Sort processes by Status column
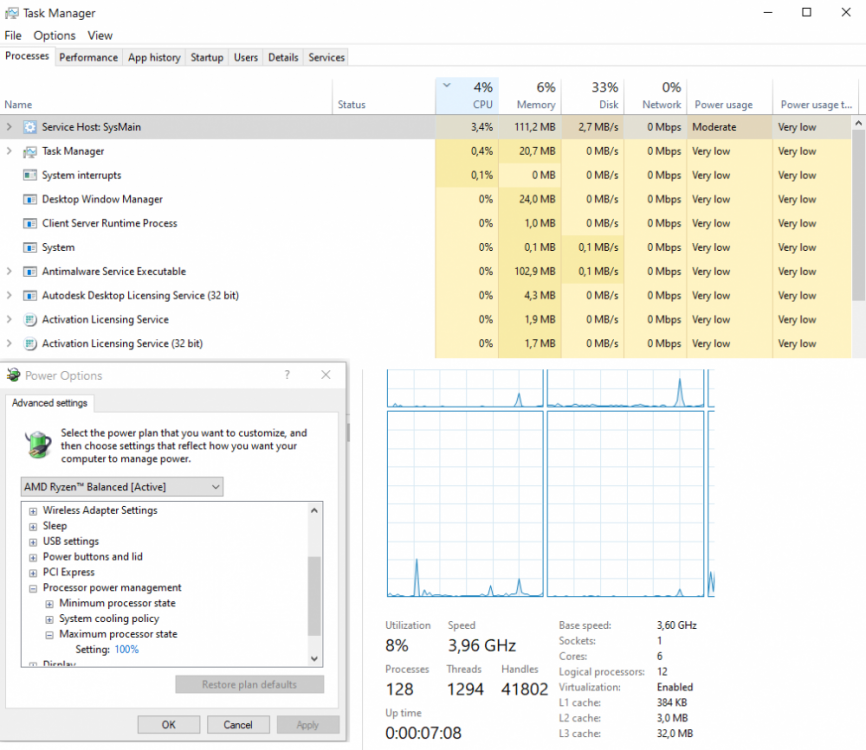The image size is (866, 750). pos(384,96)
